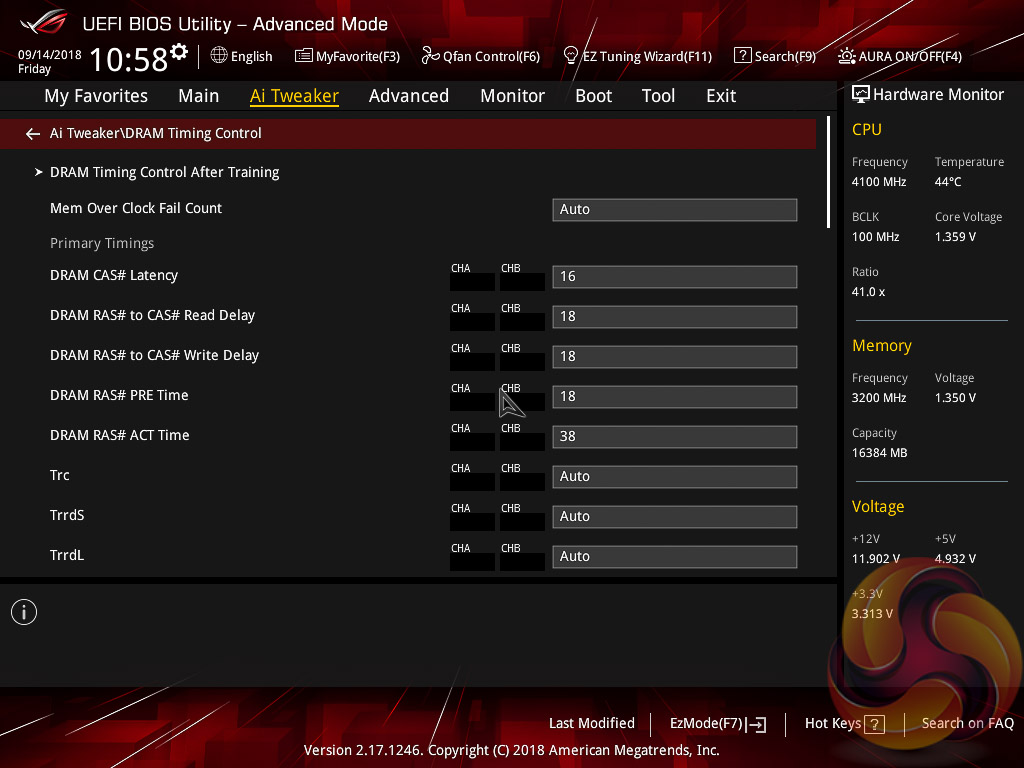Click the Trc label
The height and width of the screenshot is (768, 1024).
tap(59, 475)
